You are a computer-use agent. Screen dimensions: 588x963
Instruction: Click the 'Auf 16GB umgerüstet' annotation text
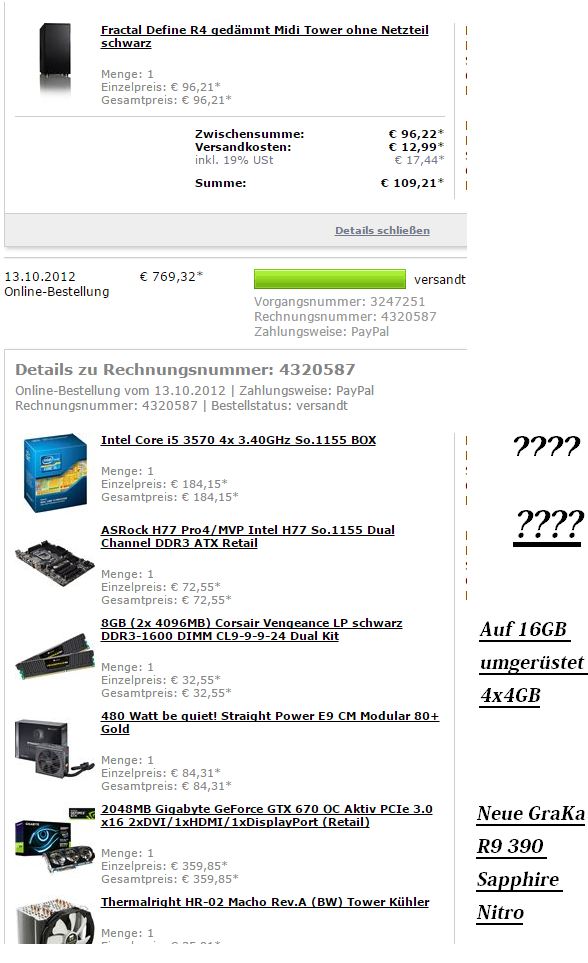click(532, 663)
